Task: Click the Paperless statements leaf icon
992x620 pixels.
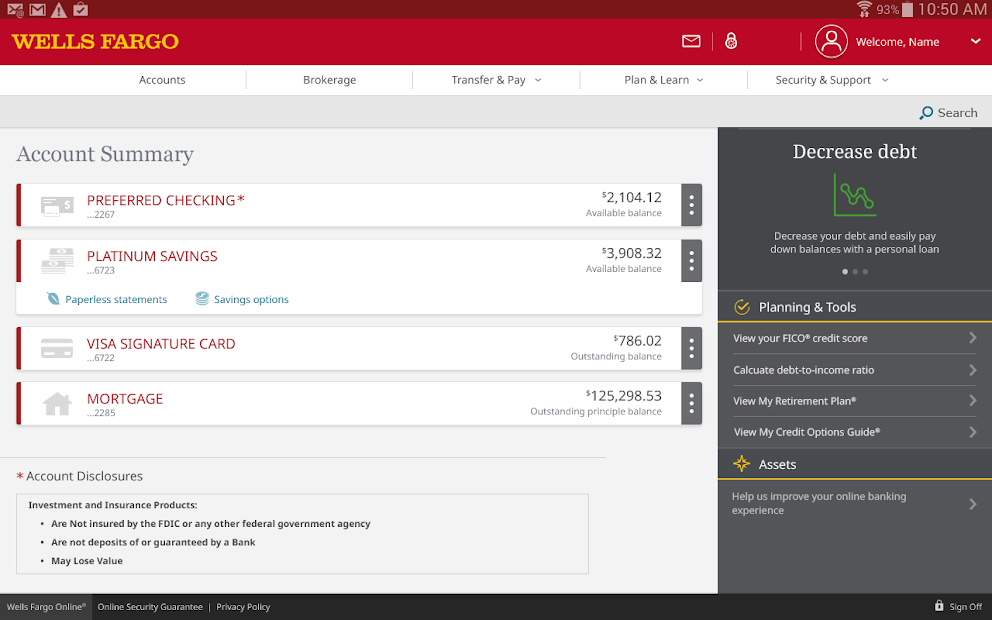Action: [53, 299]
